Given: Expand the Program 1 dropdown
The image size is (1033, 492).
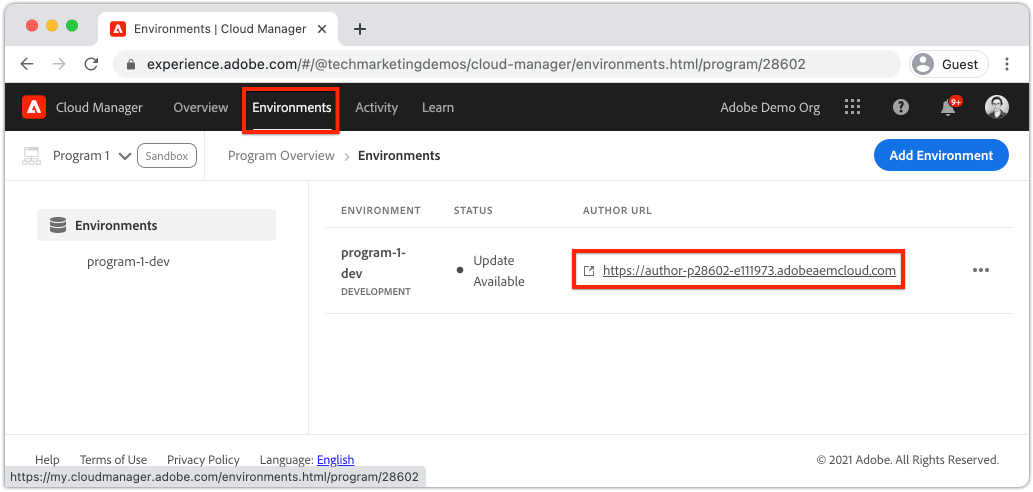Looking at the screenshot, I should pos(125,156).
